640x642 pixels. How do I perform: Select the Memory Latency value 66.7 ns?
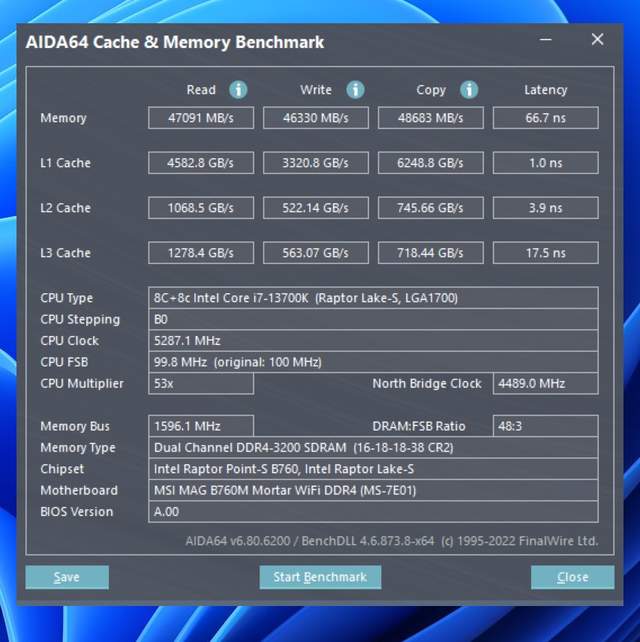(x=545, y=118)
